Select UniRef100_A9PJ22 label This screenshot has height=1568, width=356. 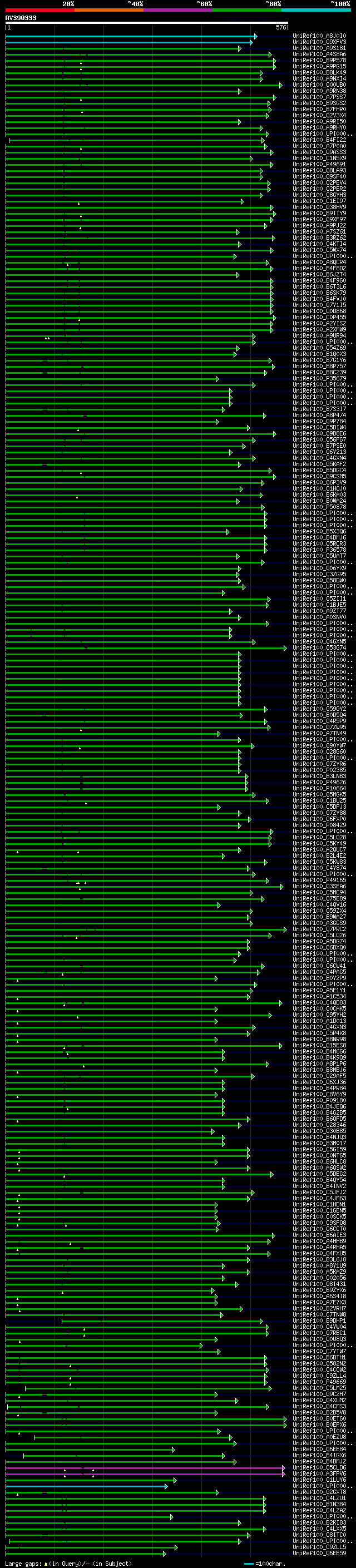click(x=319, y=225)
